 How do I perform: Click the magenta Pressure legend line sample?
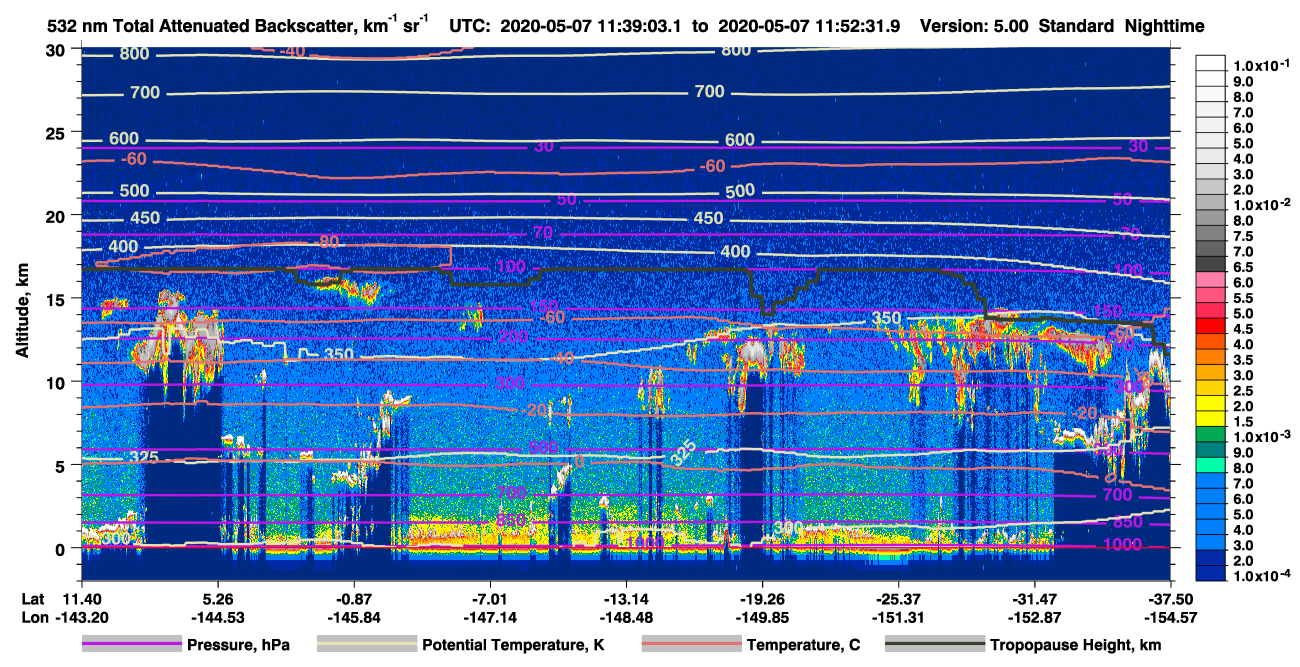point(131,645)
